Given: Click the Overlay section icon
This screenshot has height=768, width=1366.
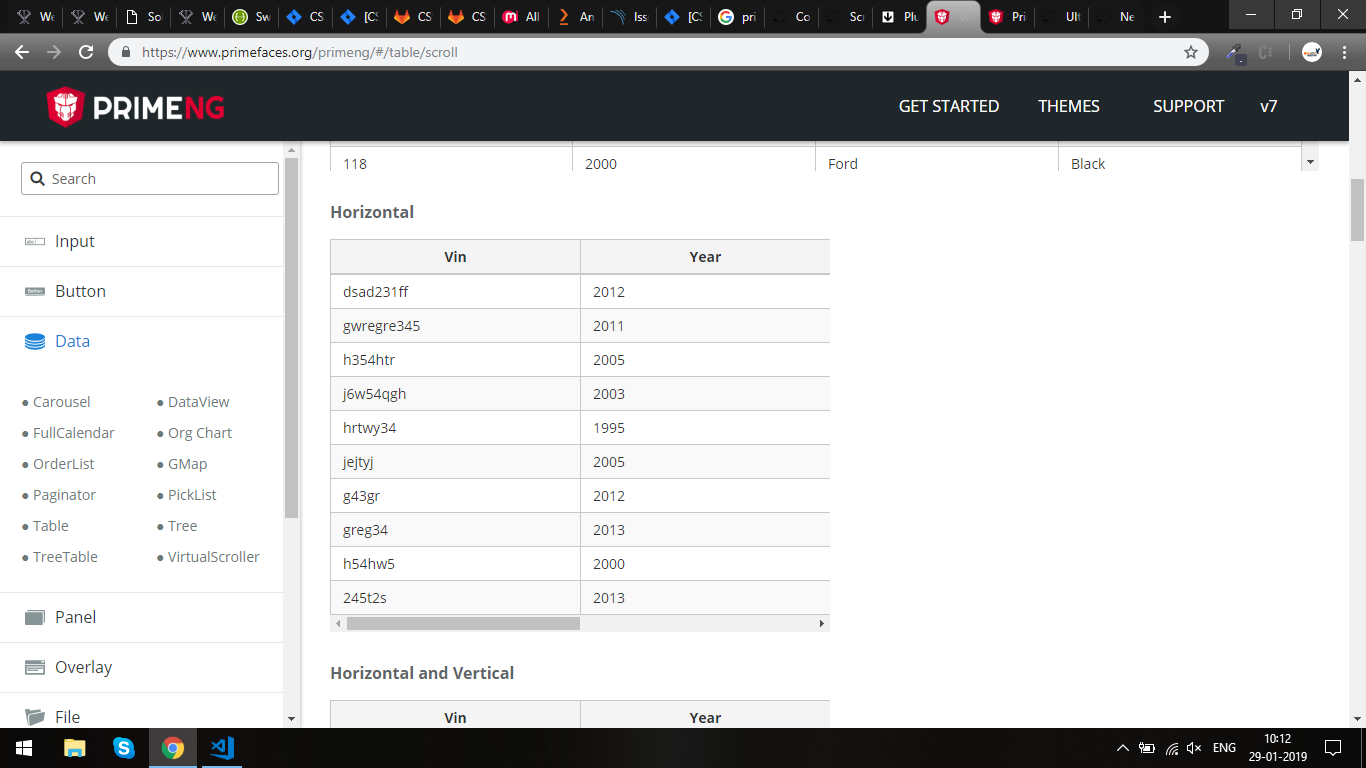Looking at the screenshot, I should (x=33, y=667).
